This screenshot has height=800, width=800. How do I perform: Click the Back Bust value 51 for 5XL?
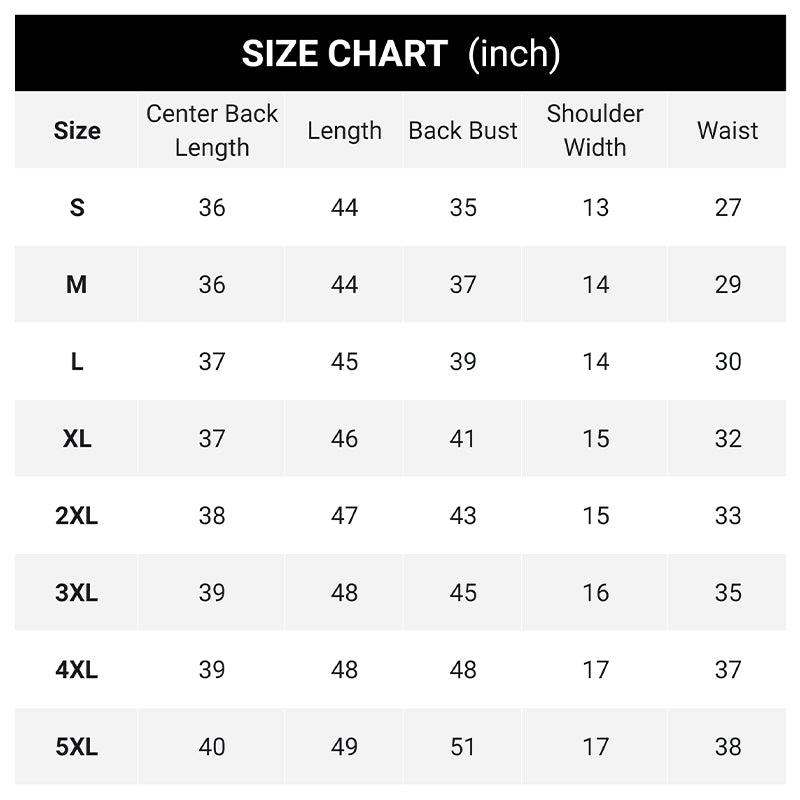pos(463,747)
